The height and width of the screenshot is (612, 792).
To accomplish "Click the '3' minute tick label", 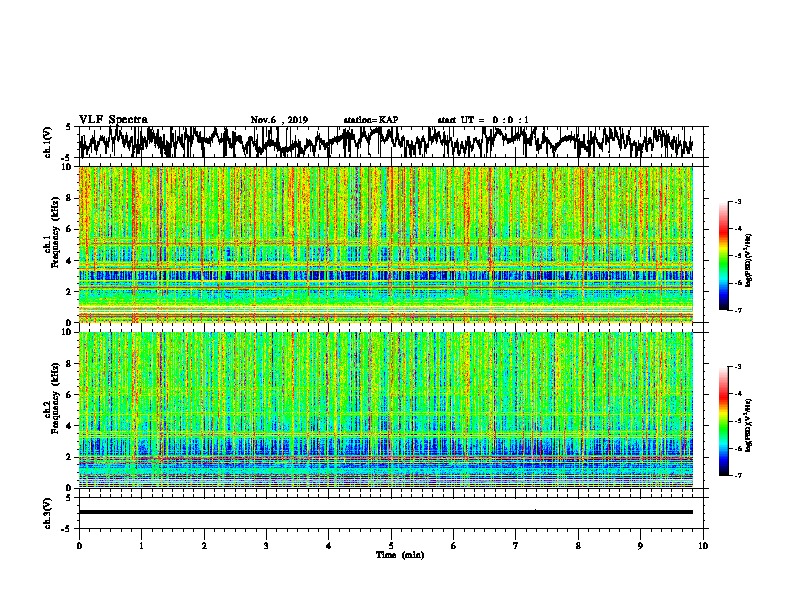I will (266, 546).
